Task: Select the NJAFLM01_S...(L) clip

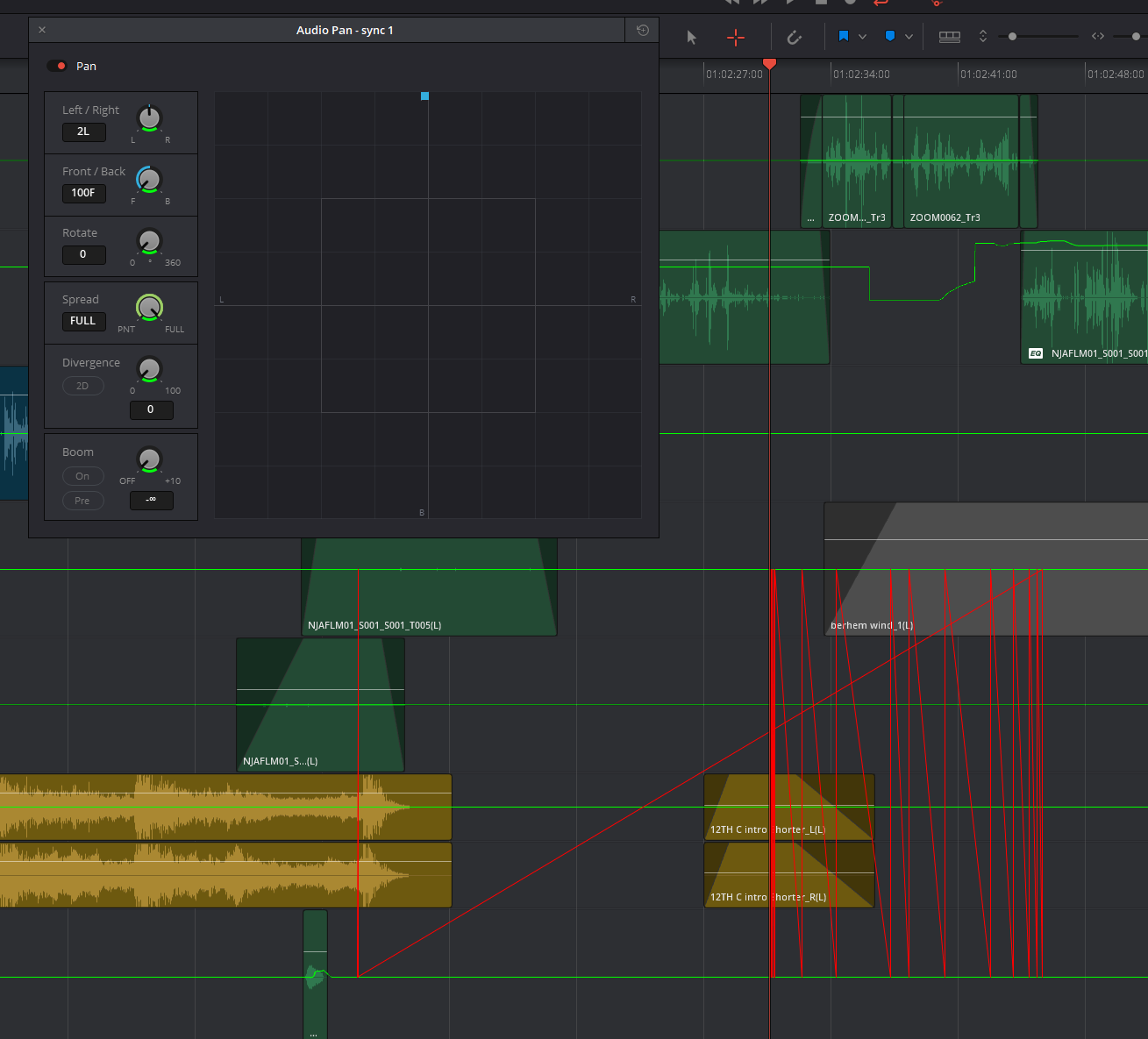Action: click(320, 704)
